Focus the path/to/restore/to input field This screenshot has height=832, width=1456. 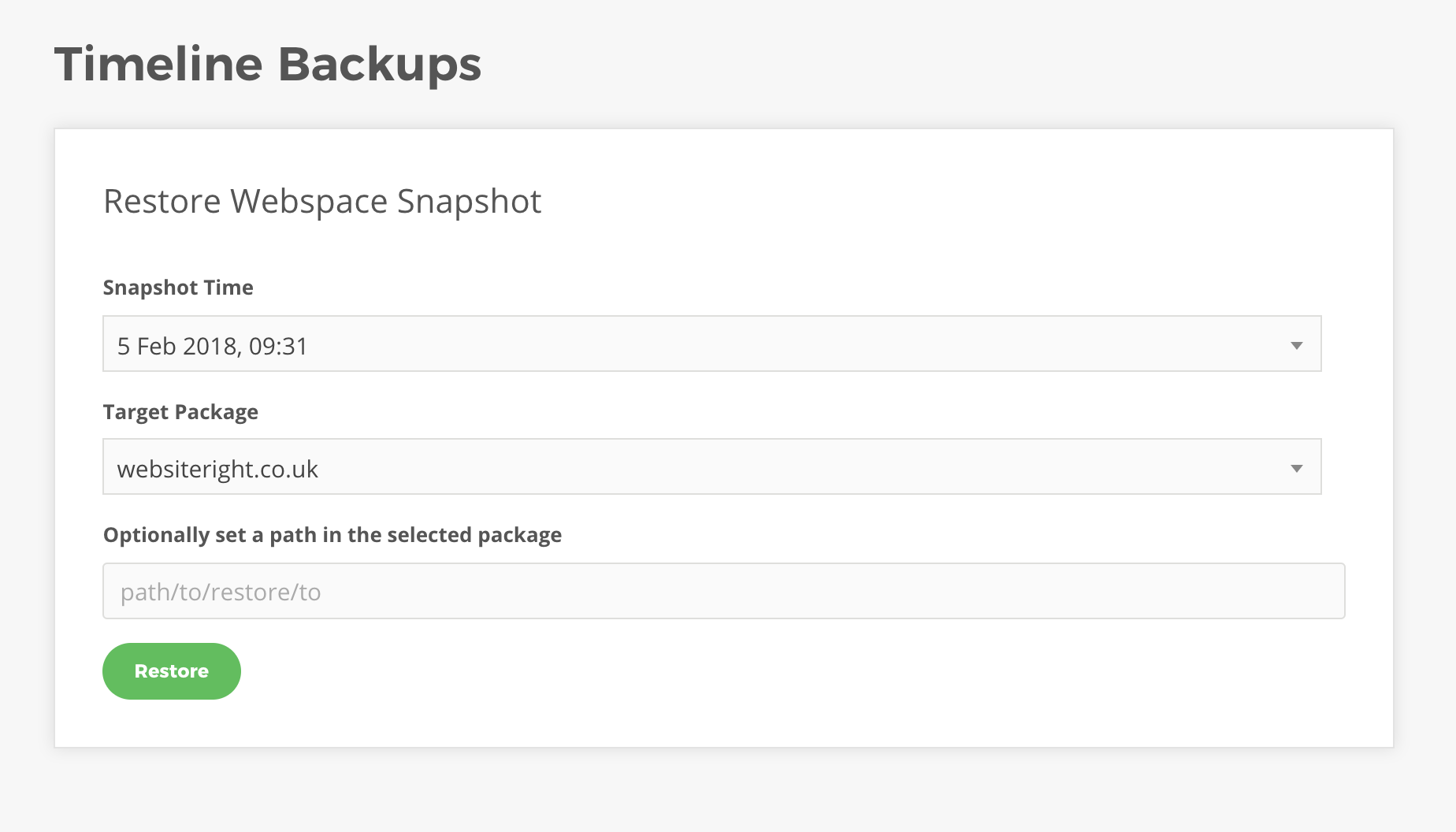[x=723, y=591]
